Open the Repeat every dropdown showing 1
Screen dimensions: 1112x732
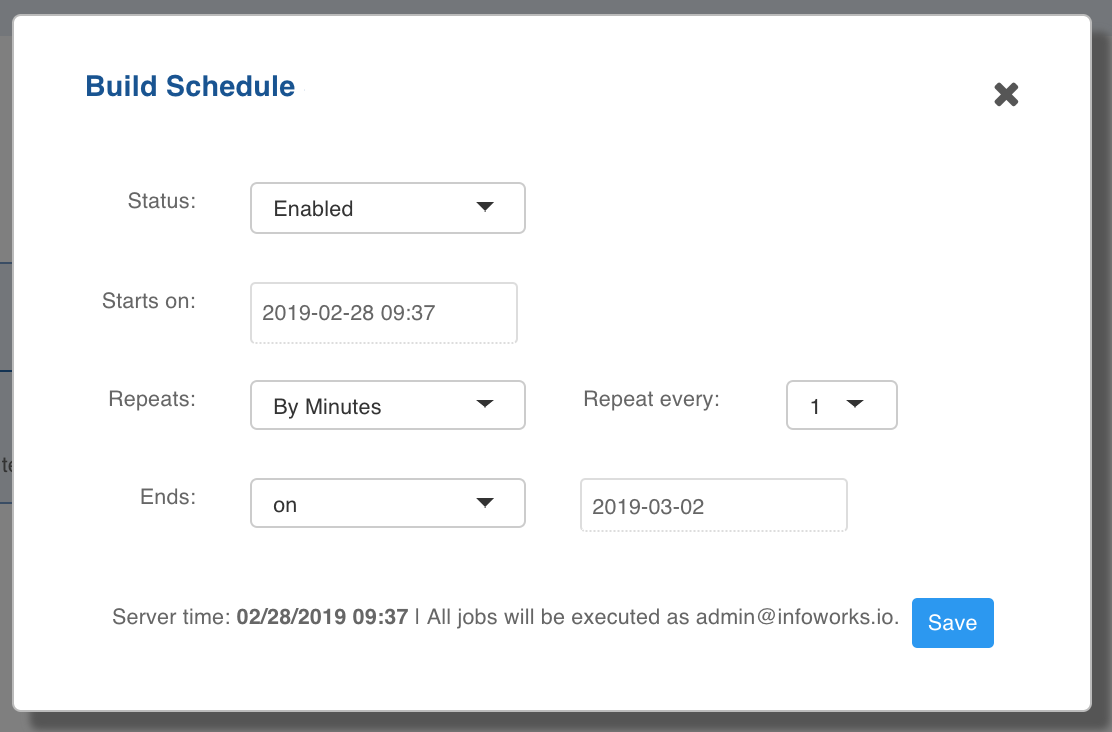tap(842, 405)
